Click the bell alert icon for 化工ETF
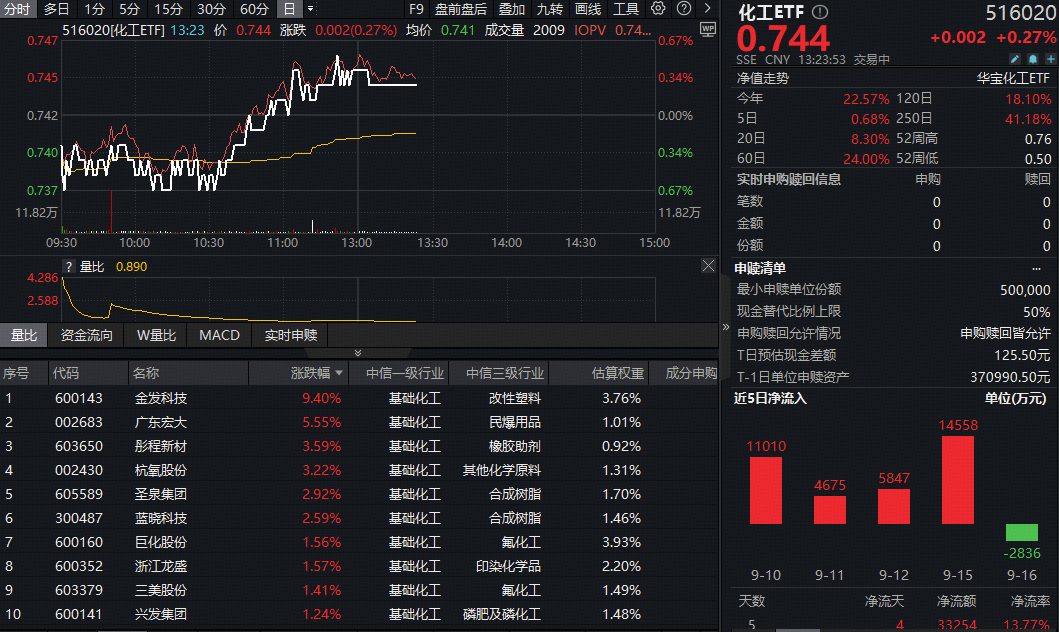Screen dimensions: 1059x632 tap(1033, 60)
